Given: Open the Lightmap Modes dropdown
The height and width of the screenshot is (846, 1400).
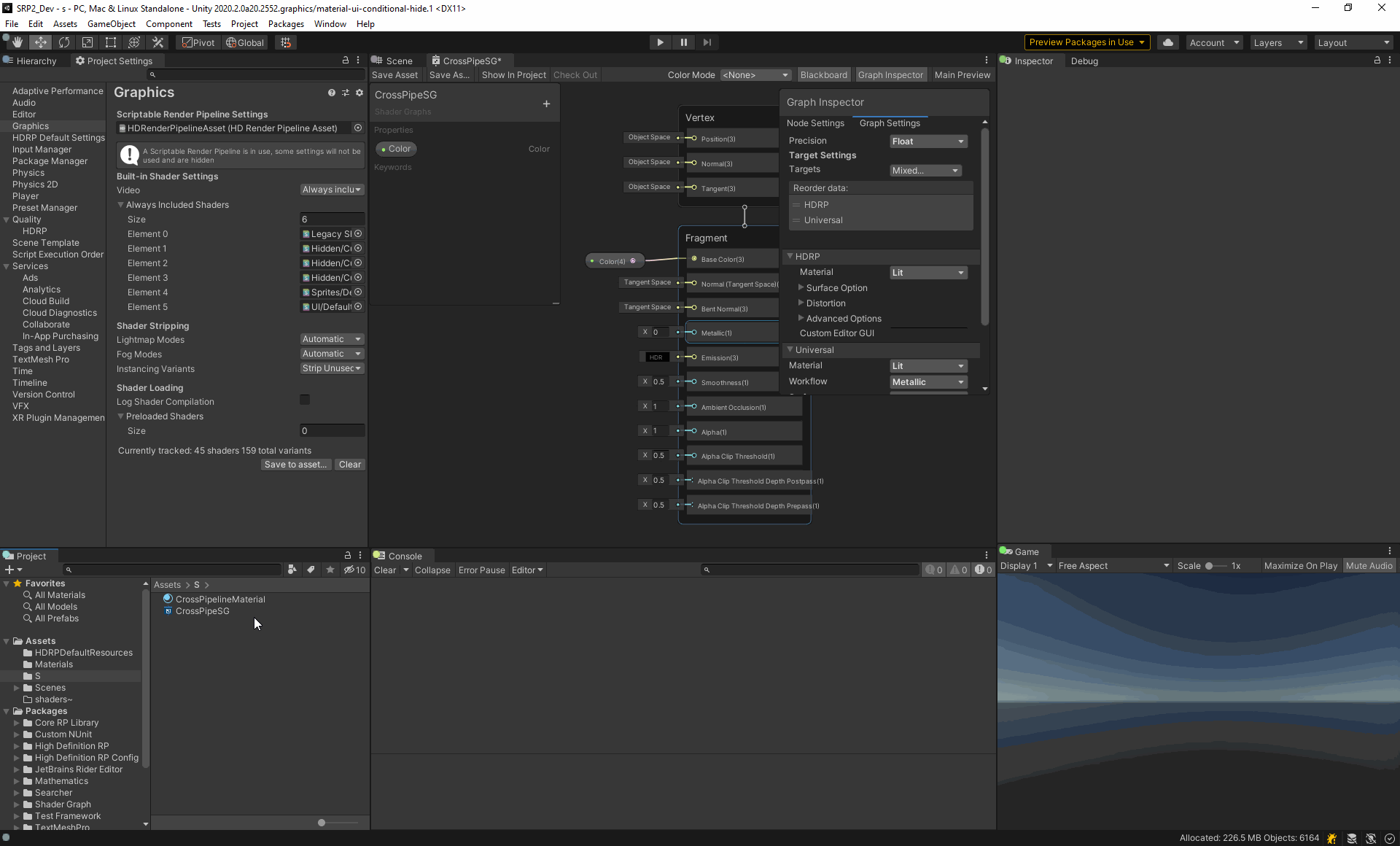Looking at the screenshot, I should [332, 338].
